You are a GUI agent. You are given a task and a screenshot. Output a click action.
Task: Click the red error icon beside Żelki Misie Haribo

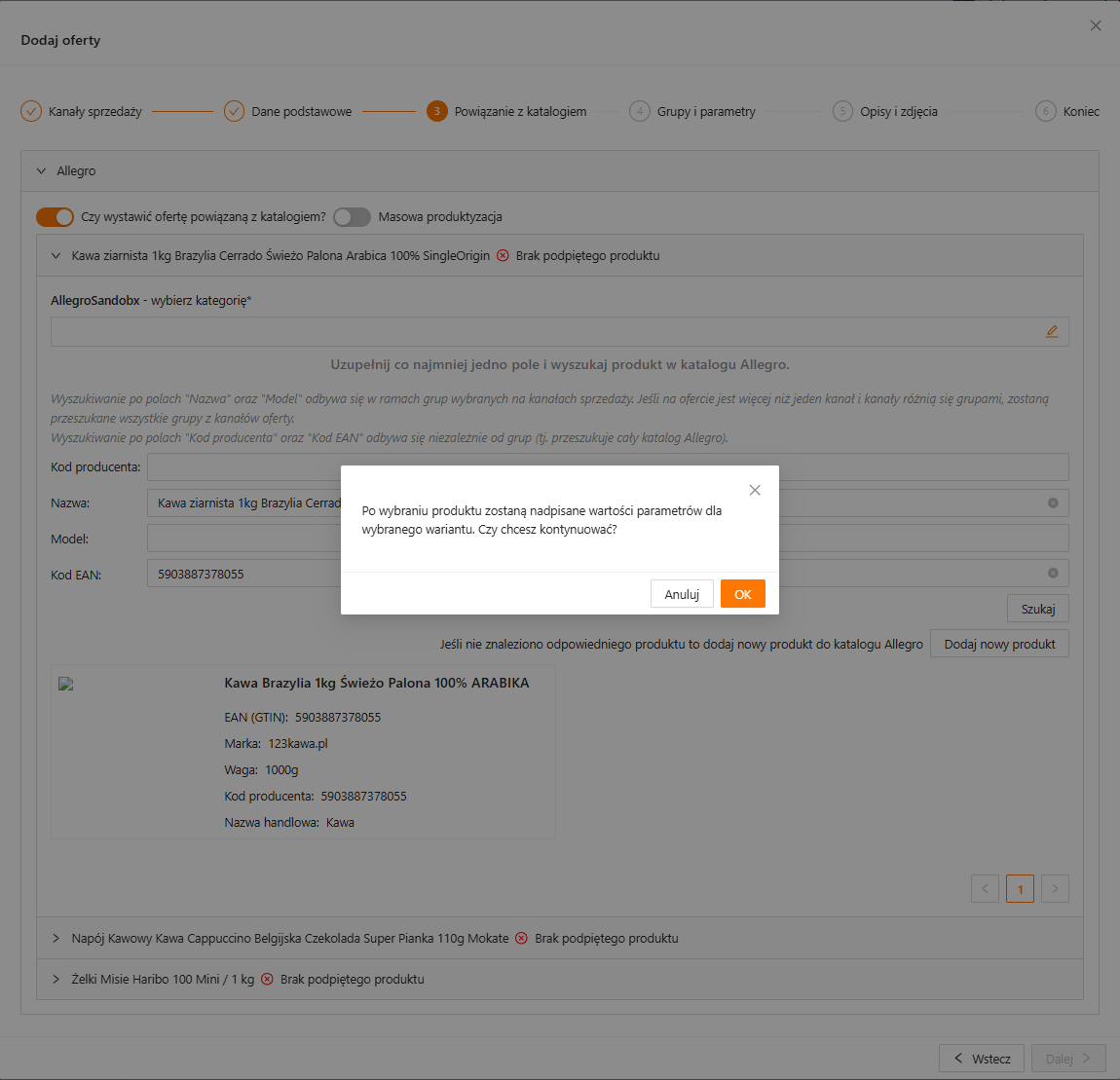click(x=267, y=979)
